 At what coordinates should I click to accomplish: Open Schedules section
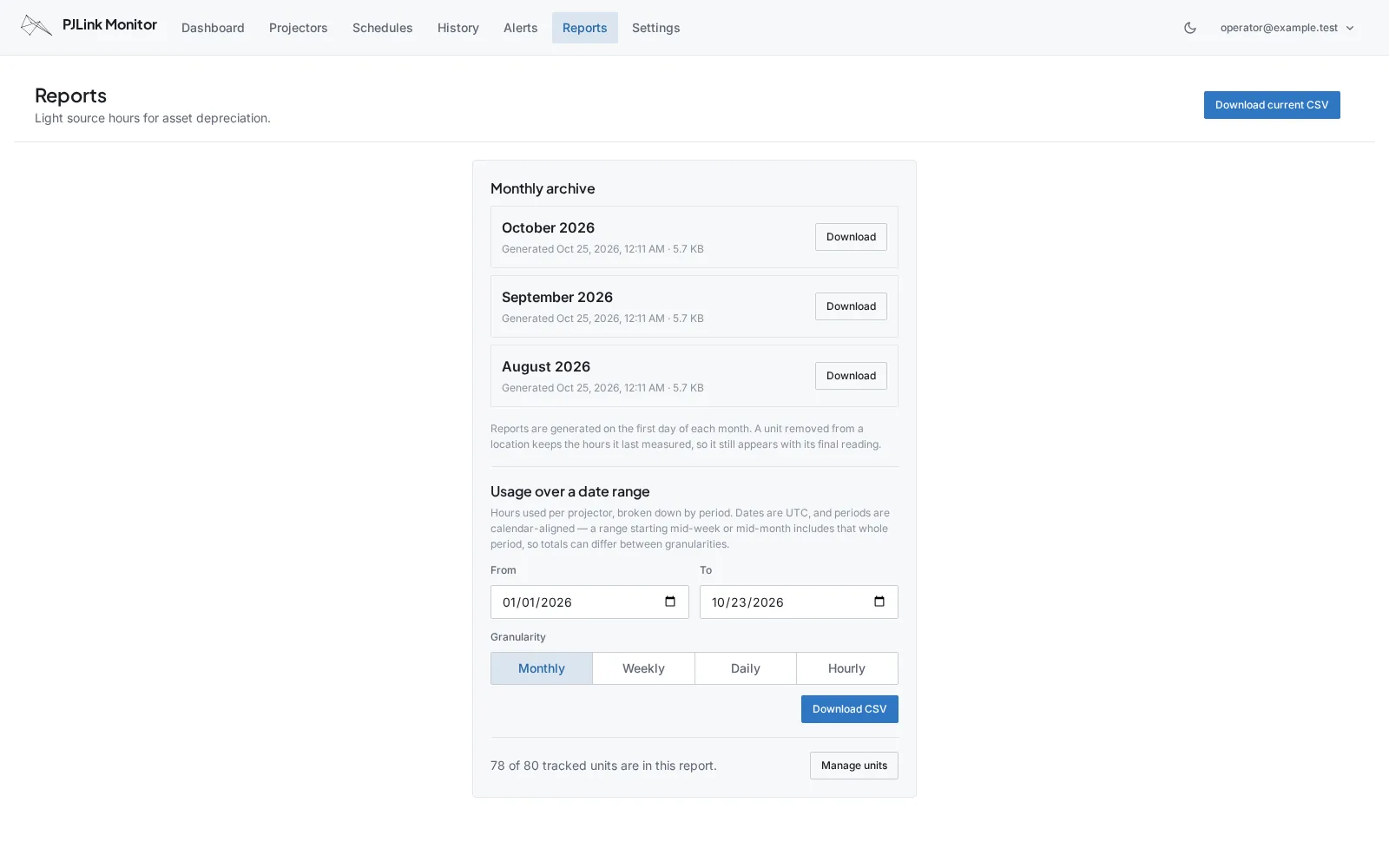(382, 28)
